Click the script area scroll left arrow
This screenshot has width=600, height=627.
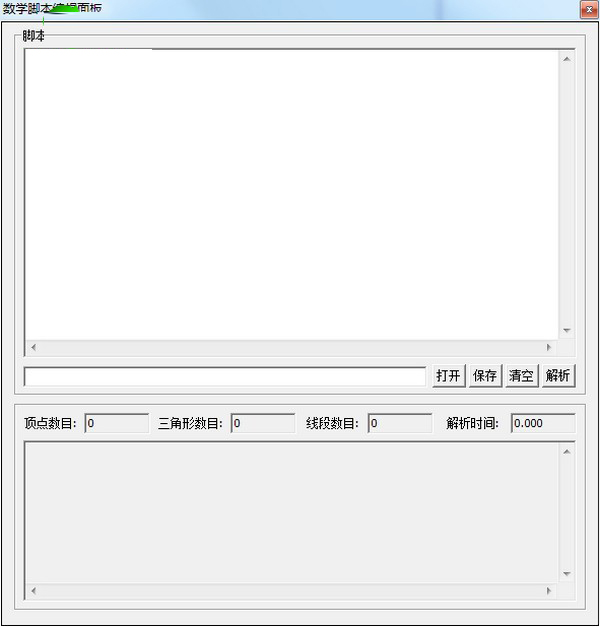click(34, 347)
